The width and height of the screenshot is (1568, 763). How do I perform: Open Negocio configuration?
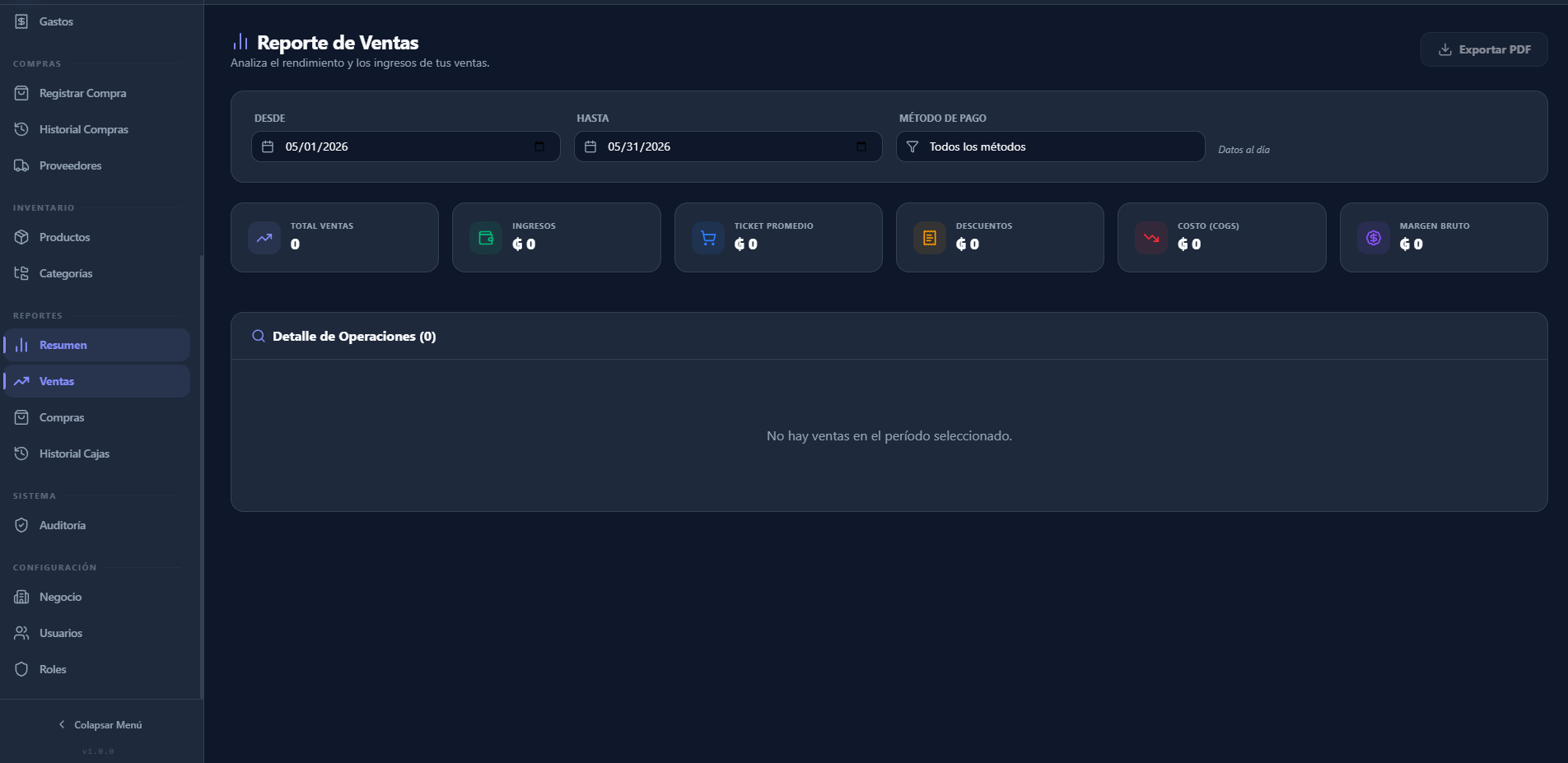pyautogui.click(x=97, y=597)
